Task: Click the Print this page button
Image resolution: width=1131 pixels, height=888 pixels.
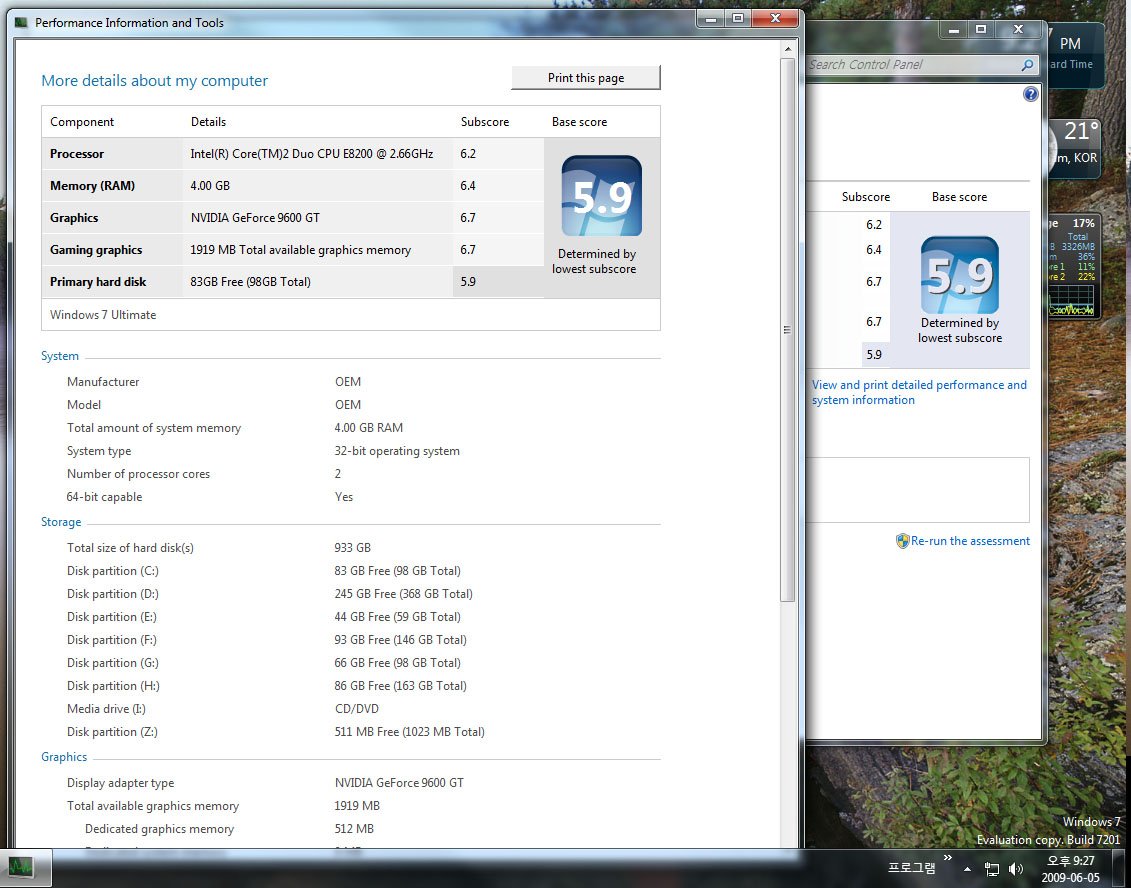Action: click(x=586, y=78)
